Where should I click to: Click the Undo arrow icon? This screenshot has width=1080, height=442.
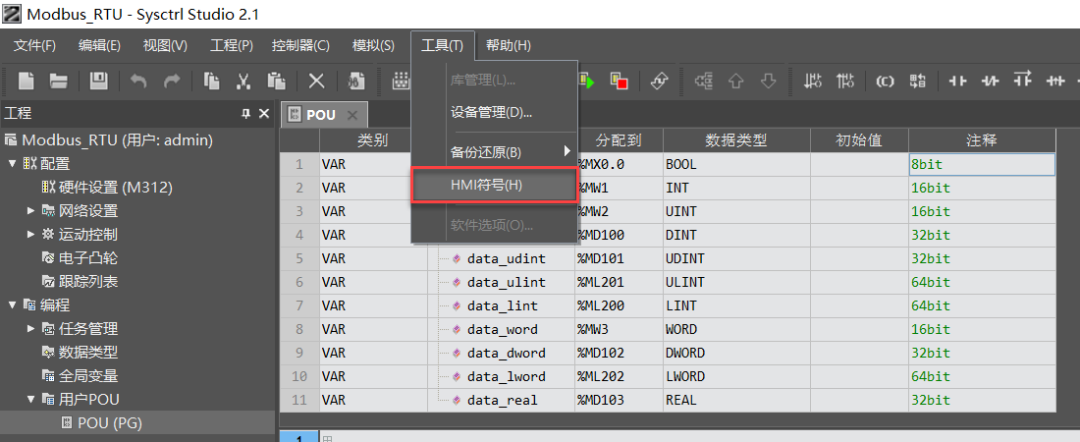138,81
